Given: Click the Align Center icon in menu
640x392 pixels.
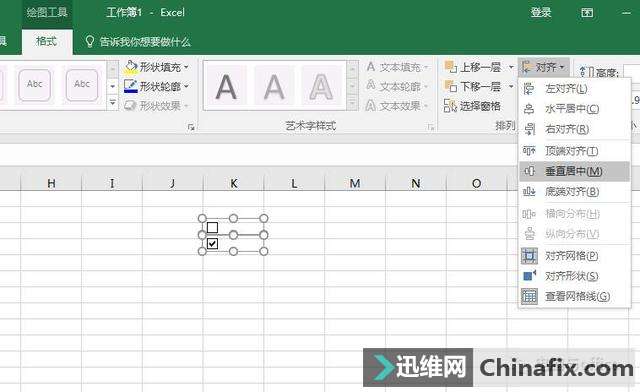Looking at the screenshot, I should click(529, 109).
